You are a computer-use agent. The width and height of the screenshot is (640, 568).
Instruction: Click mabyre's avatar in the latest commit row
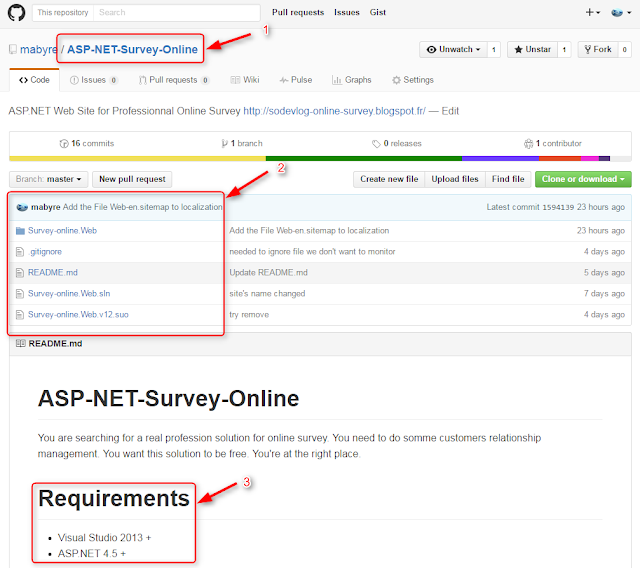[22, 207]
